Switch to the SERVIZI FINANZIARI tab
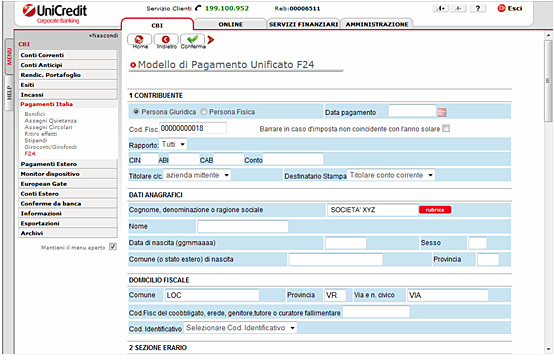 [303, 24]
